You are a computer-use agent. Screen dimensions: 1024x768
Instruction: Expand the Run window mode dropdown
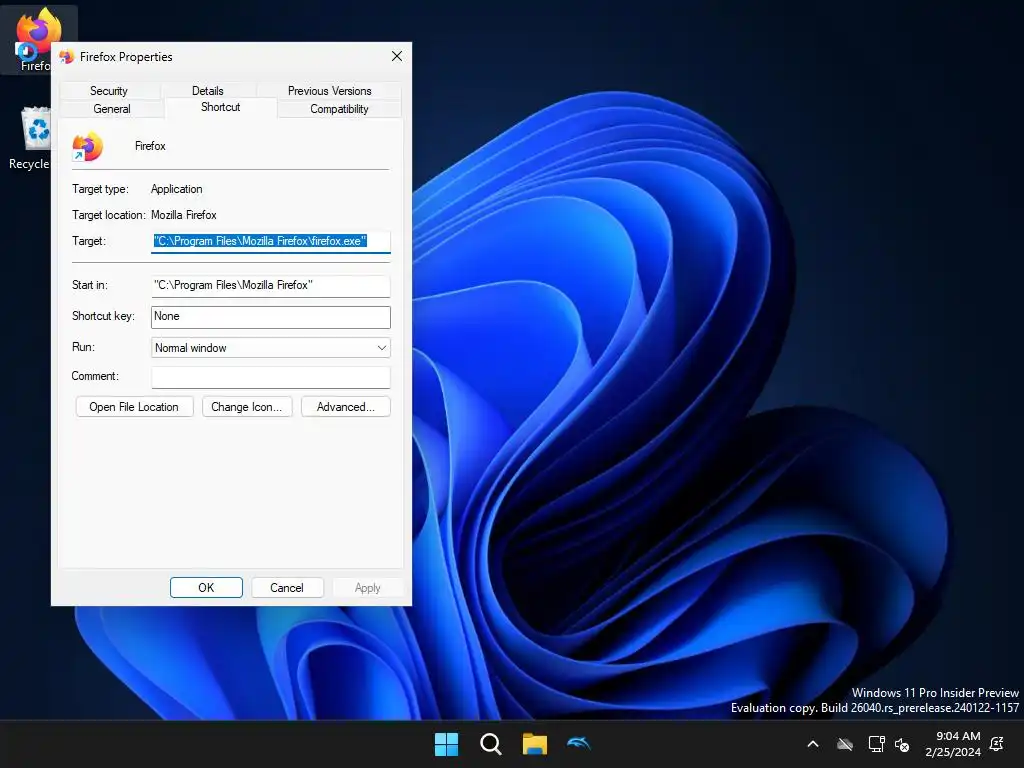pos(270,347)
